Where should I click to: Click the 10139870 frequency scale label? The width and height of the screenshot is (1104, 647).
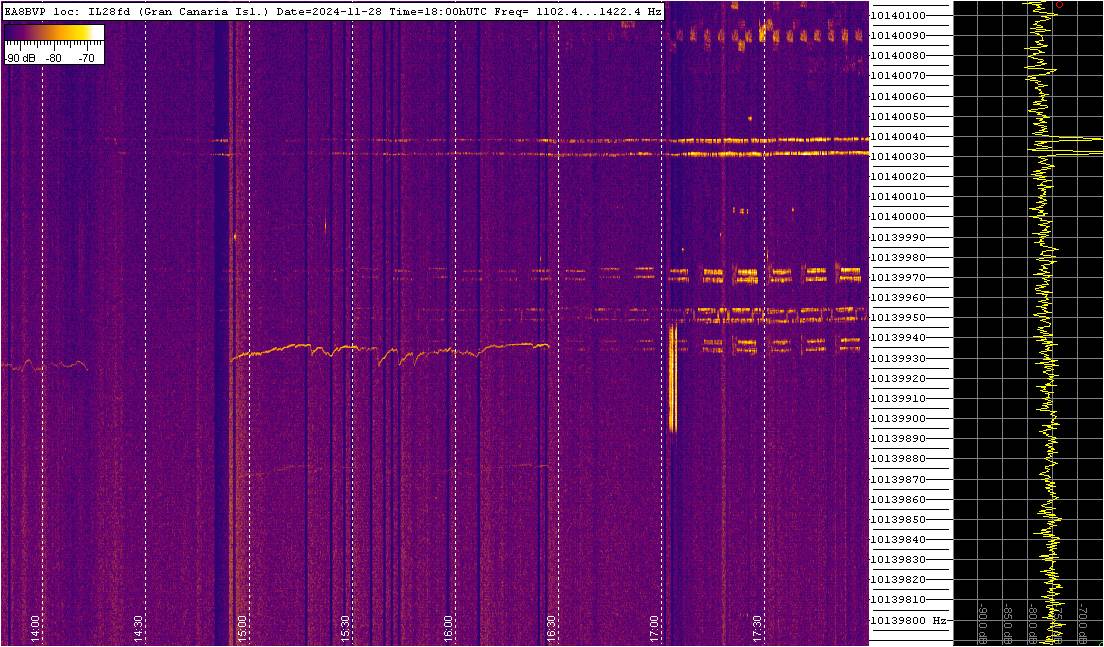(x=898, y=479)
